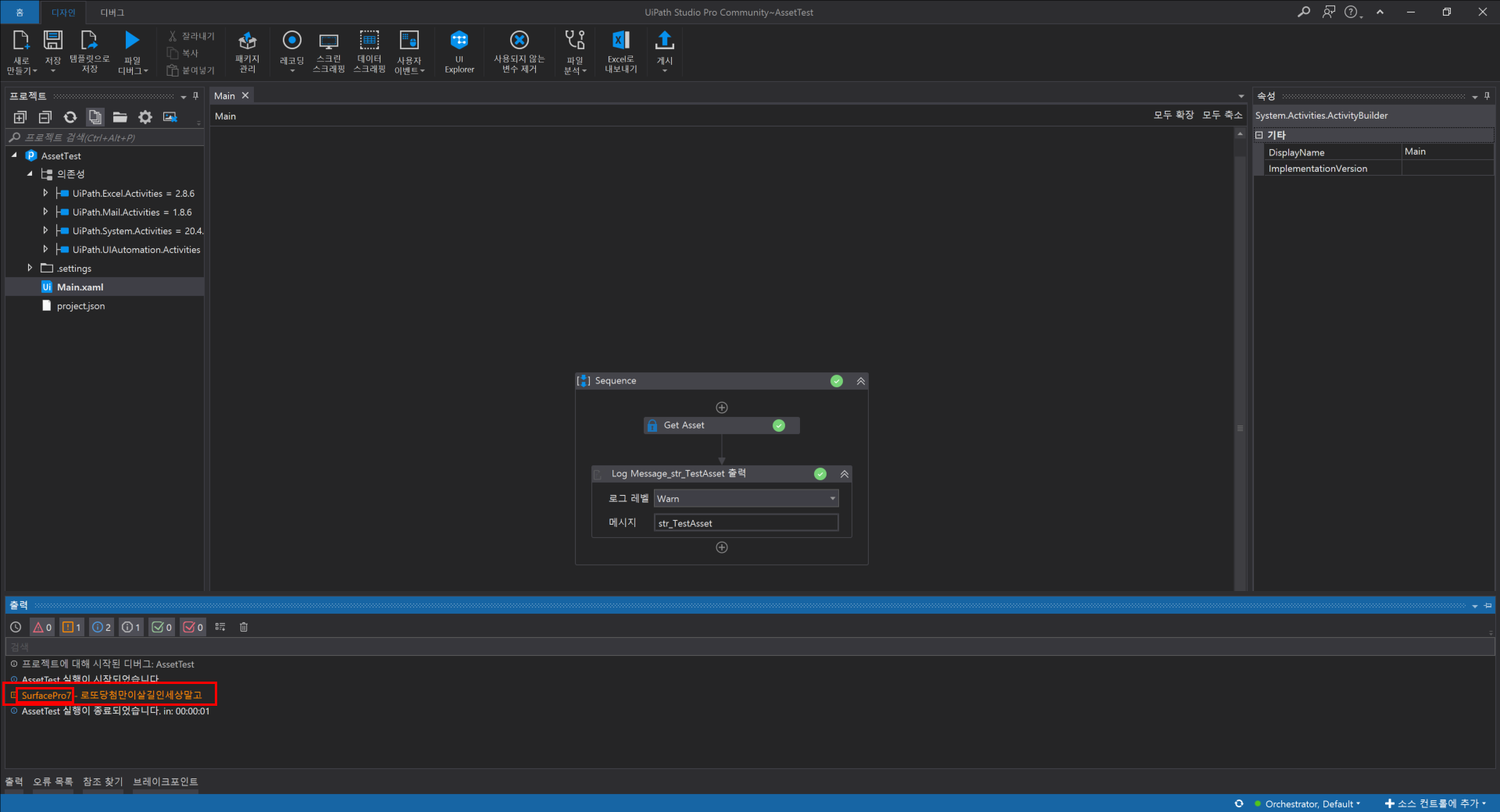Pin the Project panel
Screen dimensions: 1500x812
[x=195, y=96]
